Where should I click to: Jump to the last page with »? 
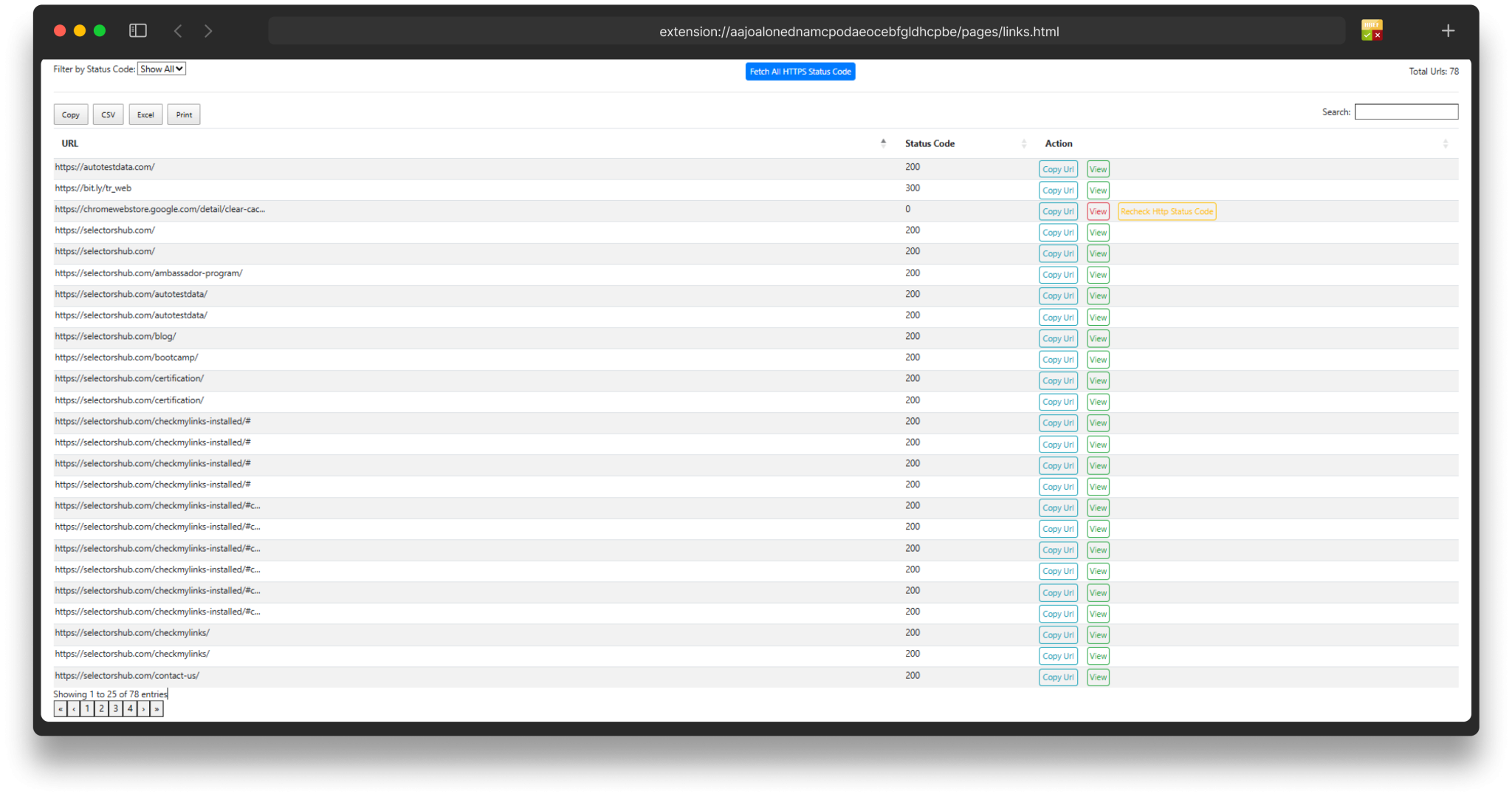coord(157,708)
